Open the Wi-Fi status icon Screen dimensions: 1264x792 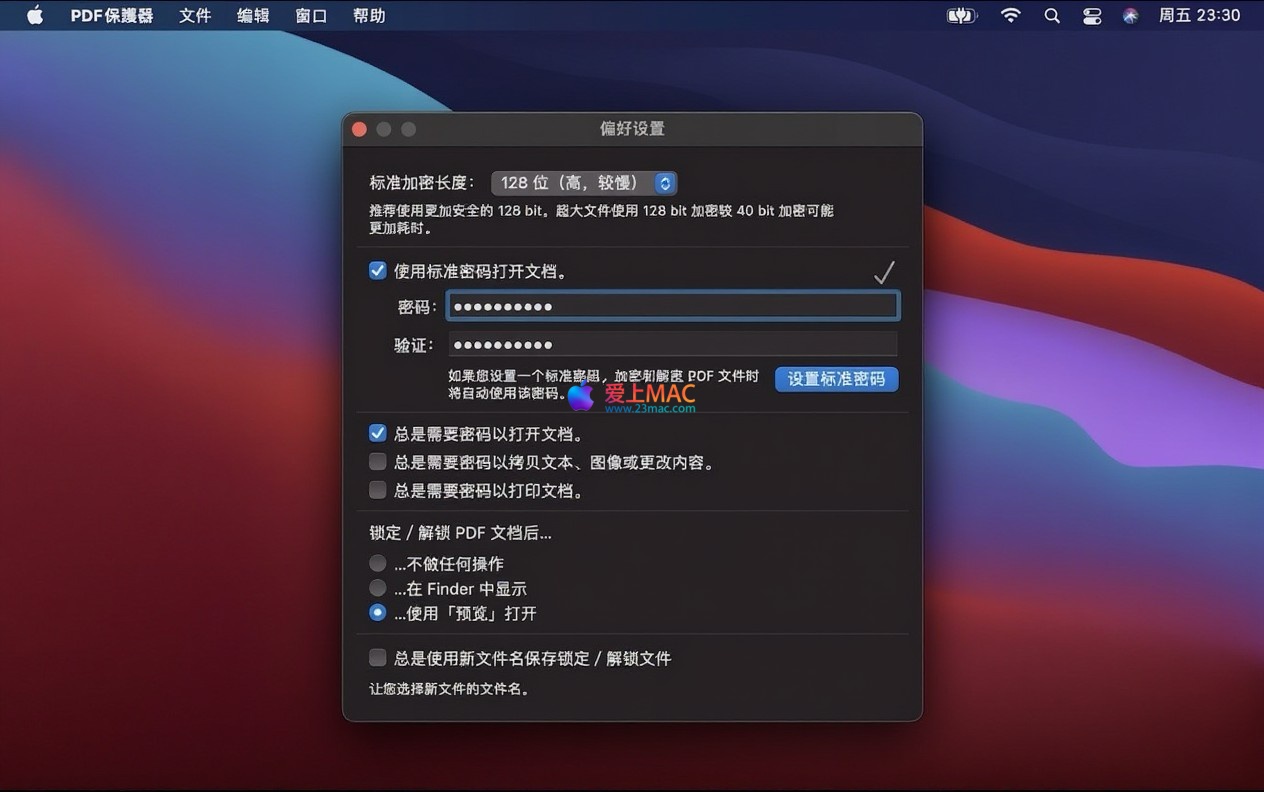click(x=1011, y=15)
